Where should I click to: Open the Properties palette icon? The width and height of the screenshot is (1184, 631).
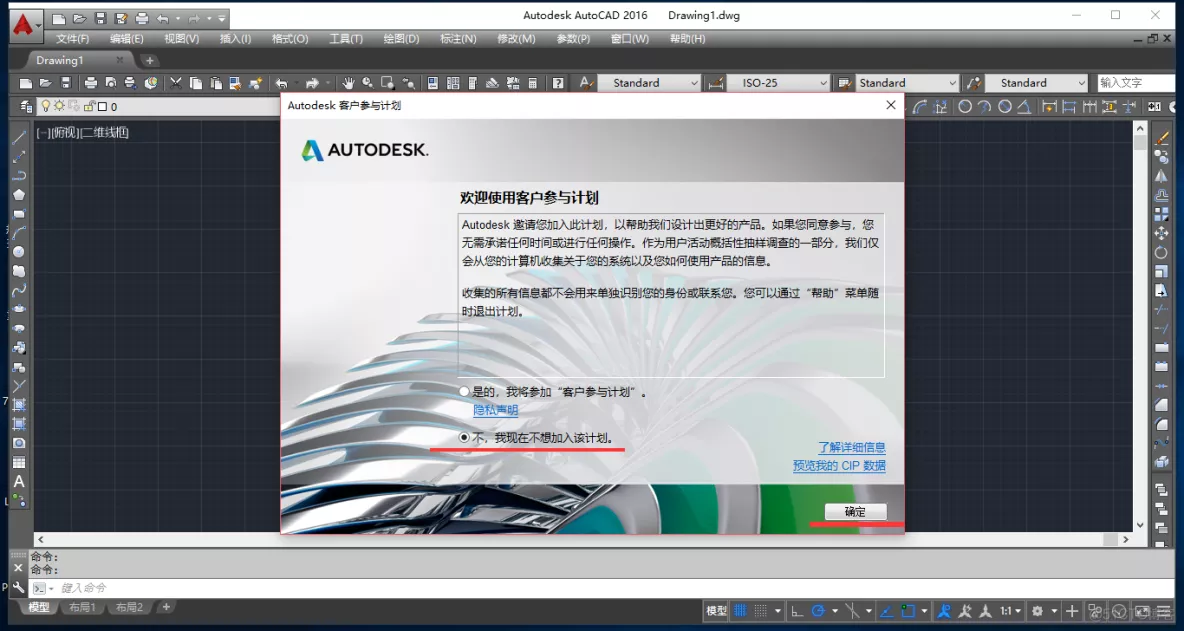point(433,83)
